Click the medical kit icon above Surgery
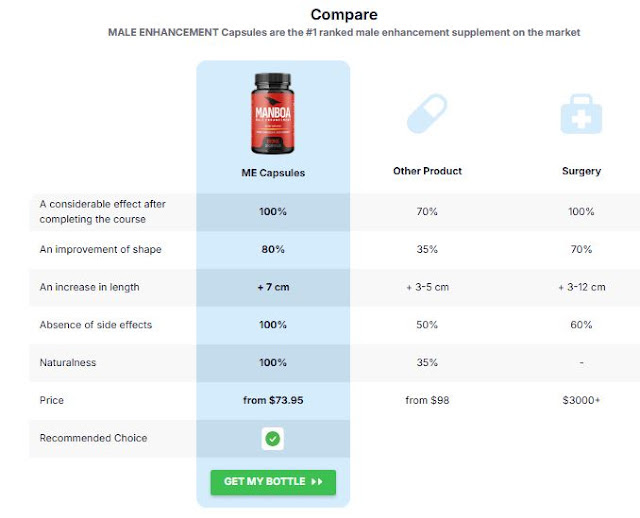The image size is (640, 518). (x=581, y=116)
